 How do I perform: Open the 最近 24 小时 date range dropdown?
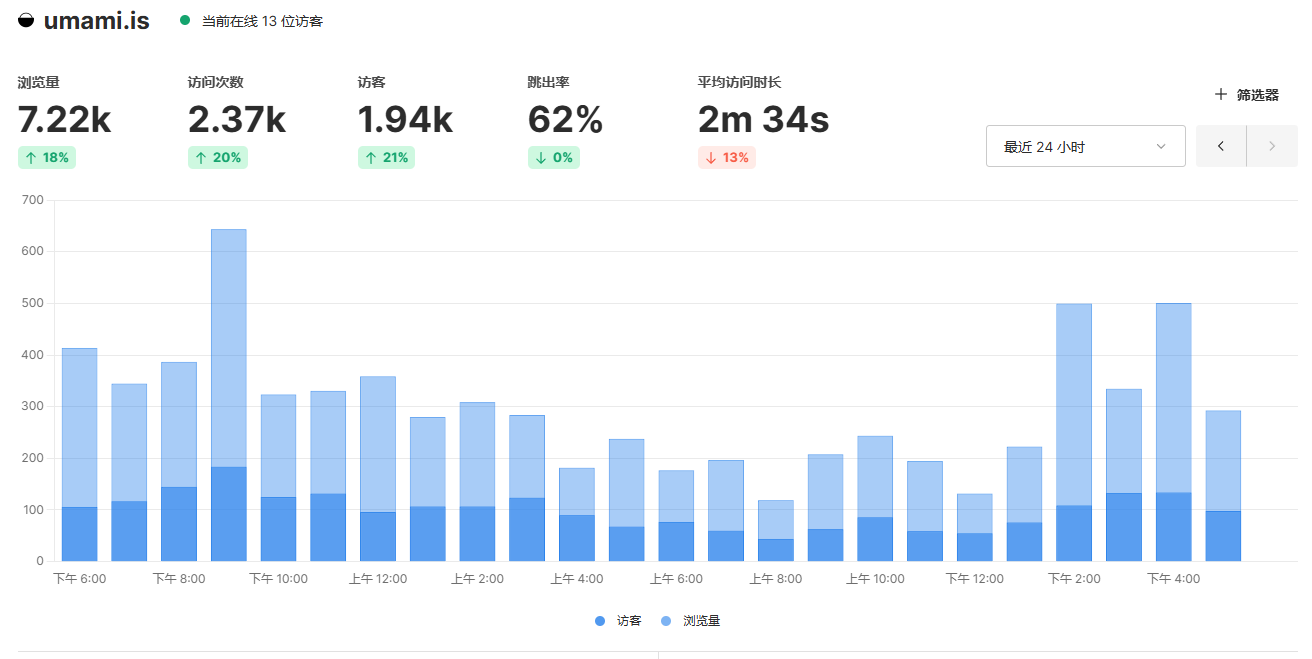pyautogui.click(x=1086, y=146)
